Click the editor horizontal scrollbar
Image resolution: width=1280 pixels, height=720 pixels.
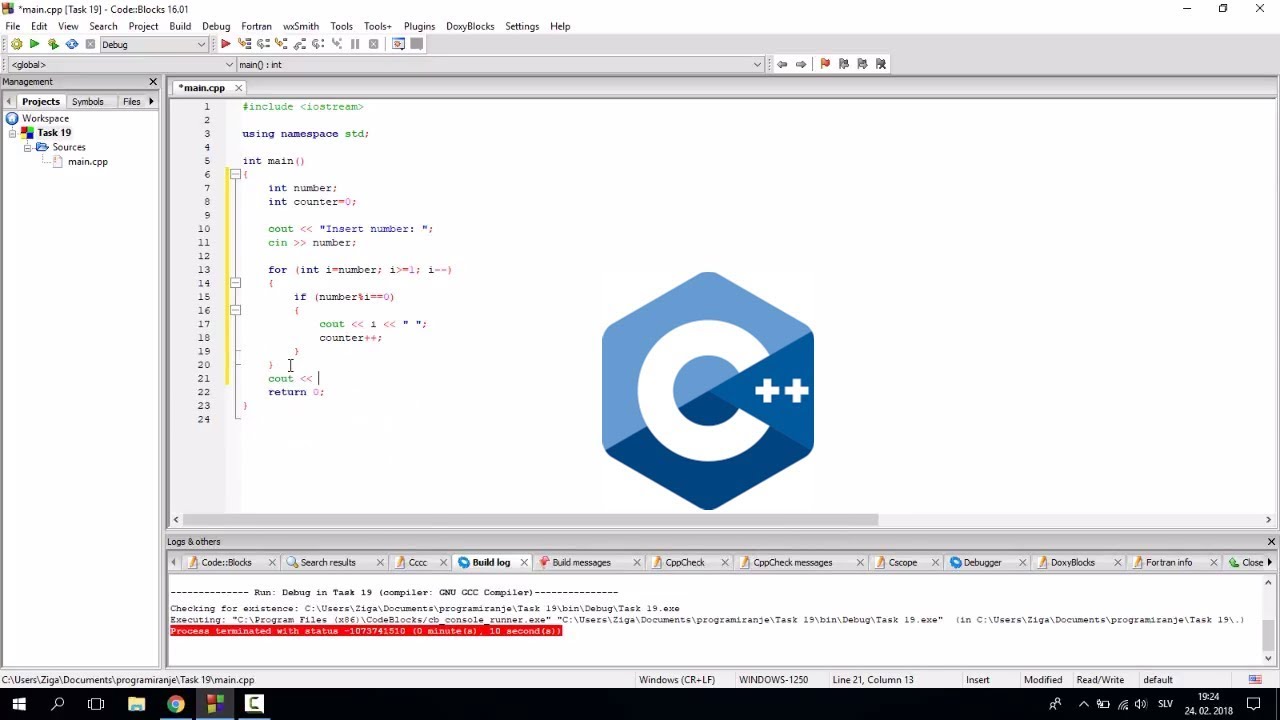tap(531, 520)
